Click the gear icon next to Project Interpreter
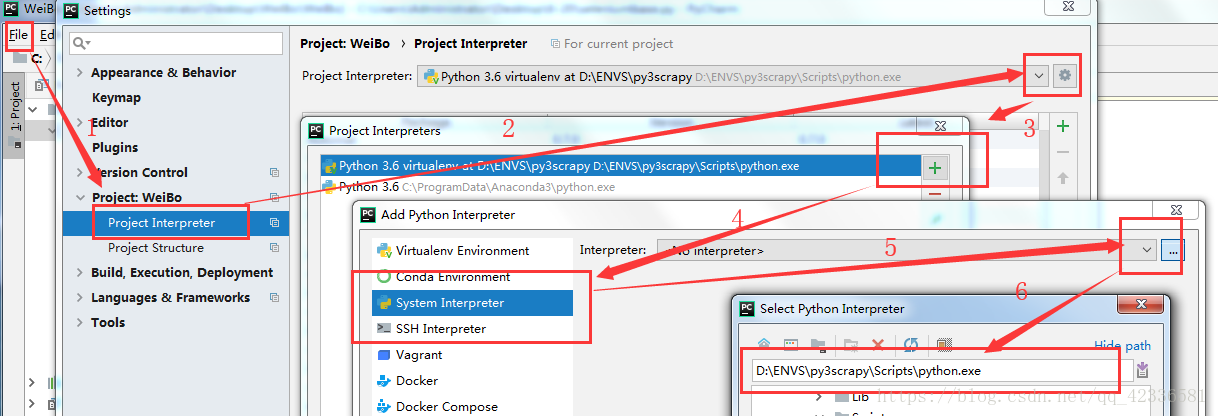This screenshot has width=1218, height=416. 1065,76
